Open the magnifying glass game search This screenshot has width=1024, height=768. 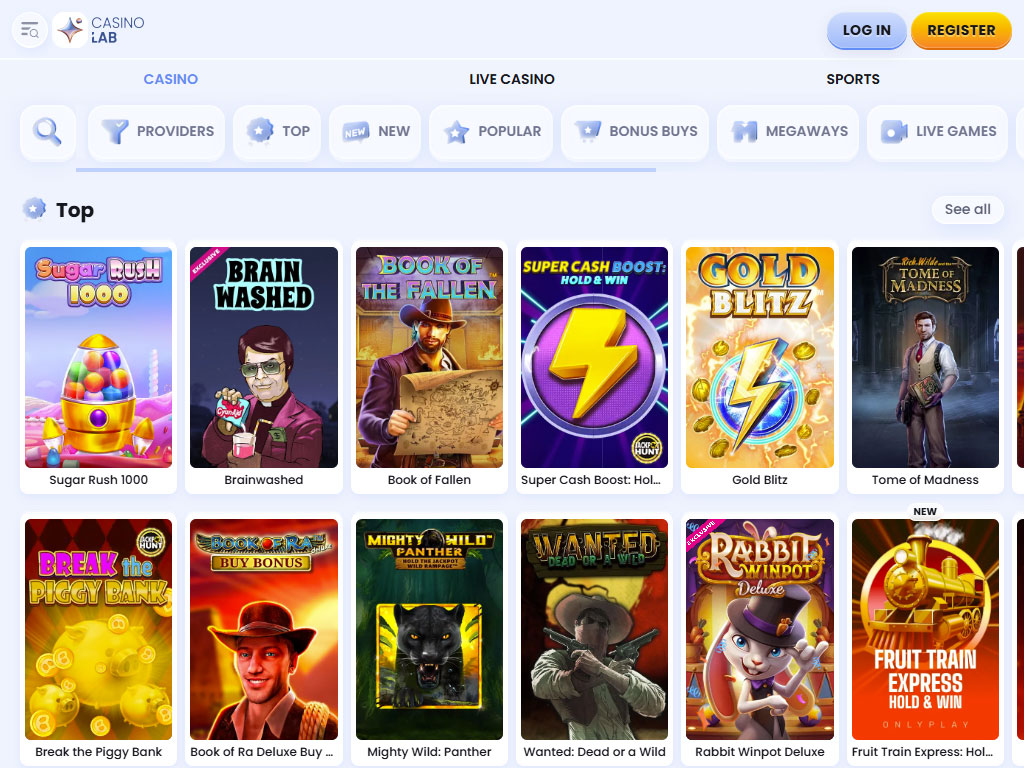point(48,133)
